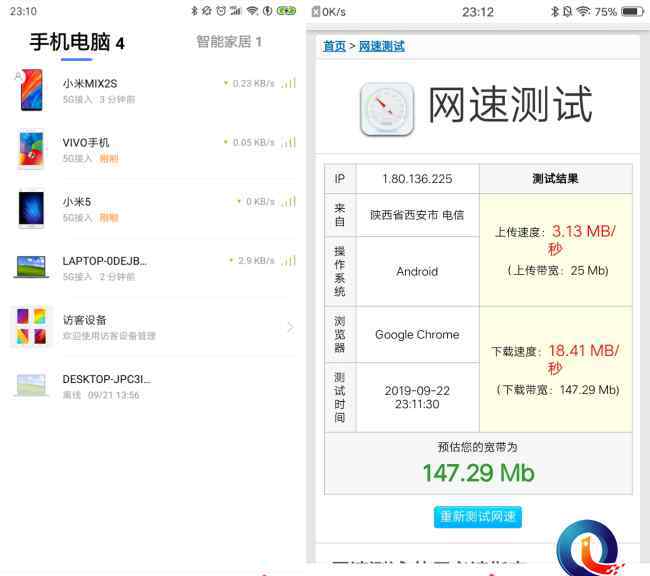Tap the 0.23 KB/s speed value

[253, 83]
